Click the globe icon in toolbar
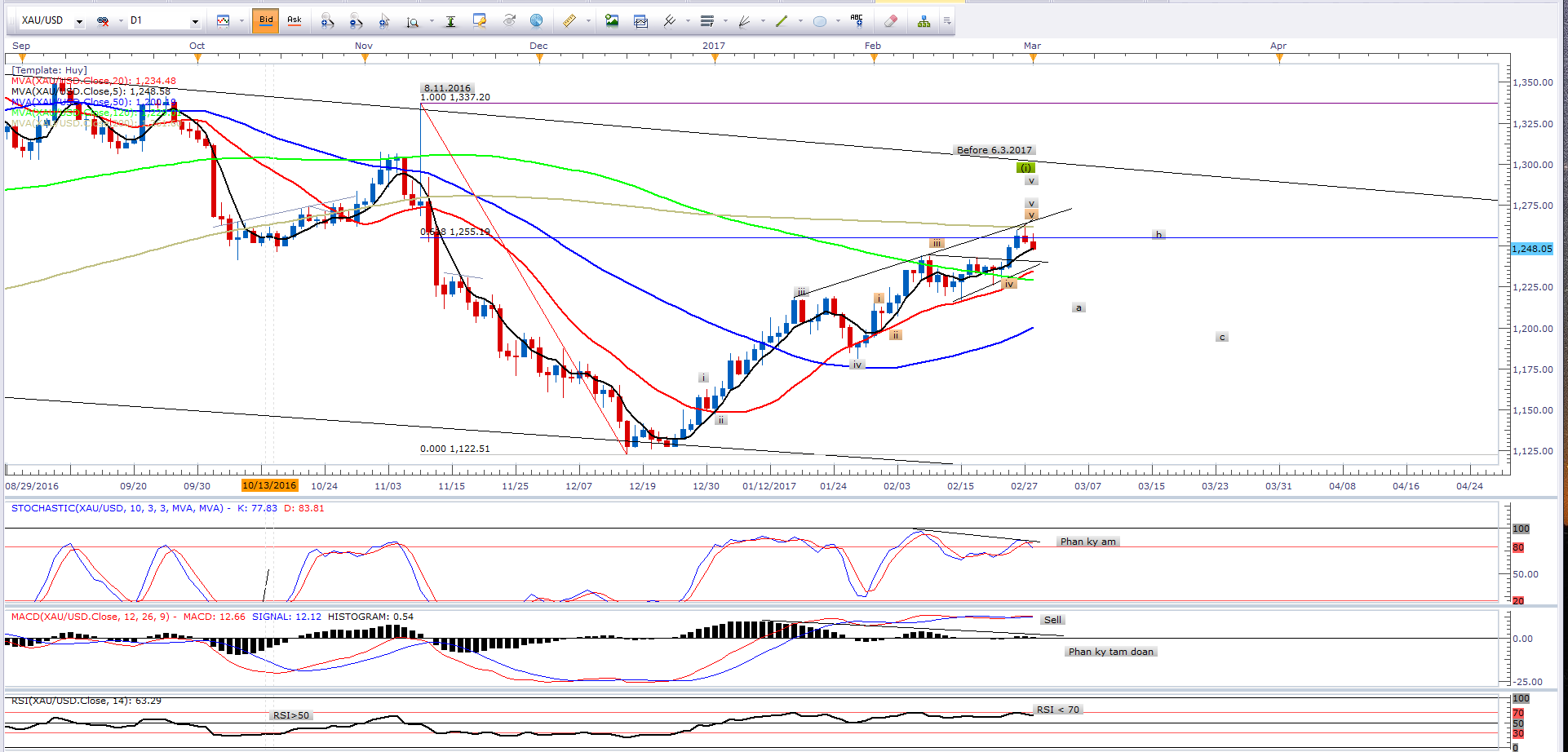This screenshot has height=752, width=1568. click(x=536, y=21)
